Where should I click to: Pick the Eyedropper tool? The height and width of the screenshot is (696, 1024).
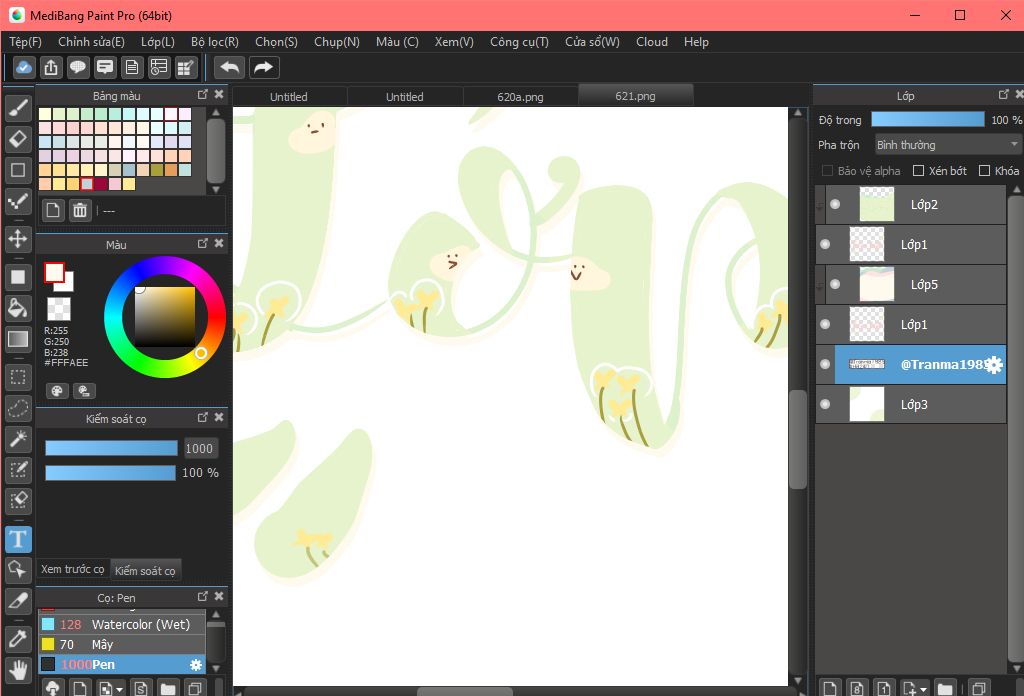point(18,638)
